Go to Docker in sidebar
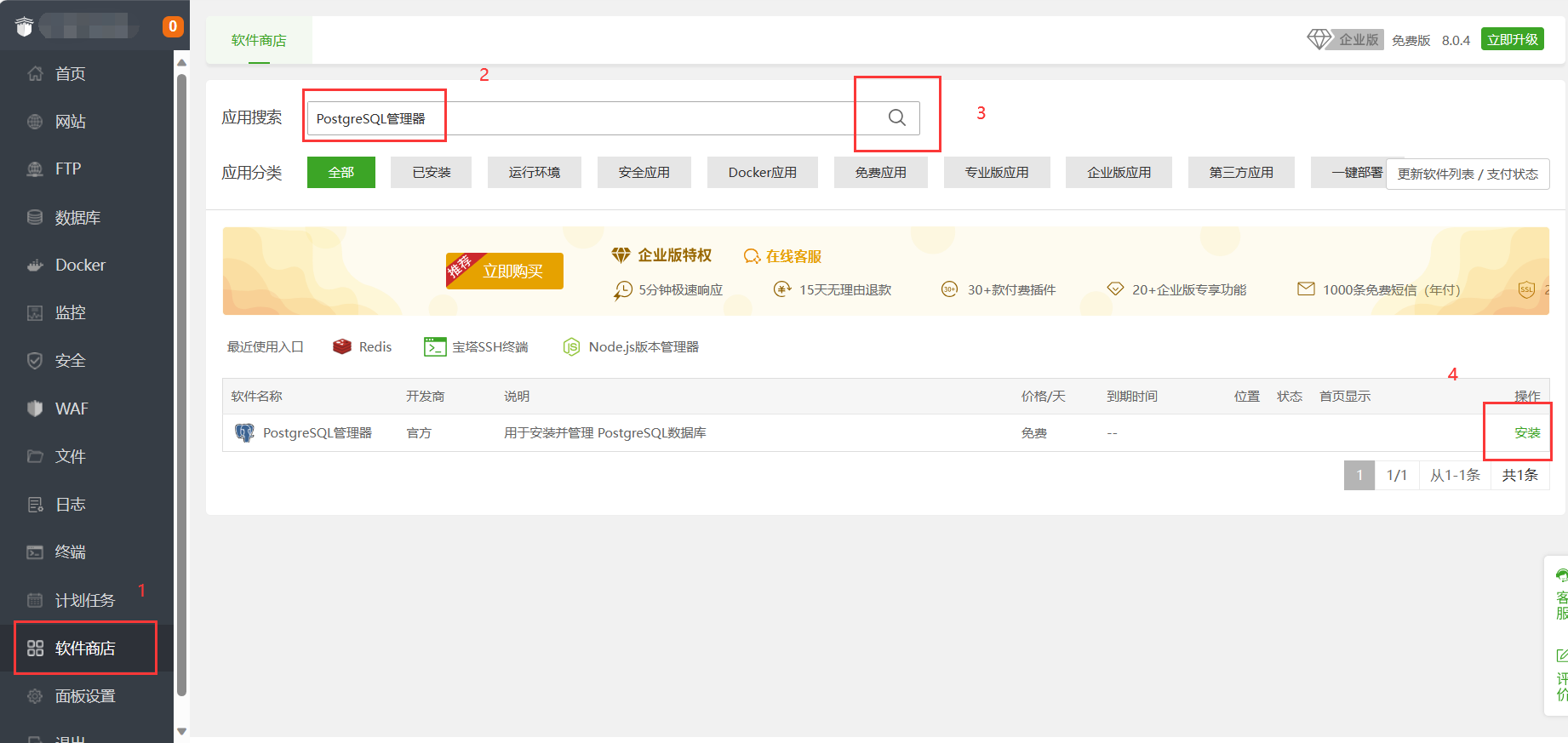 point(80,266)
